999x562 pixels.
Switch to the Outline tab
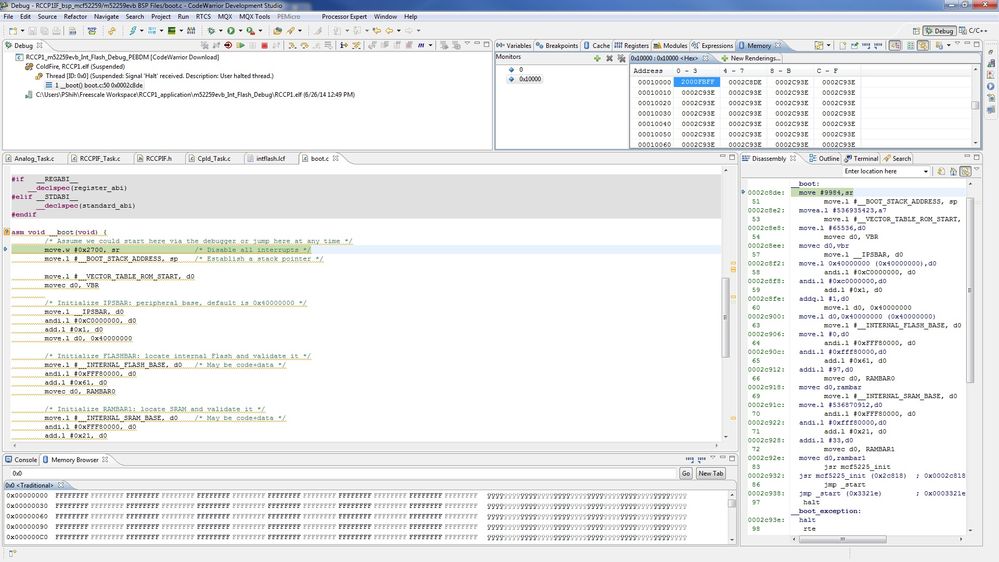tap(823, 158)
